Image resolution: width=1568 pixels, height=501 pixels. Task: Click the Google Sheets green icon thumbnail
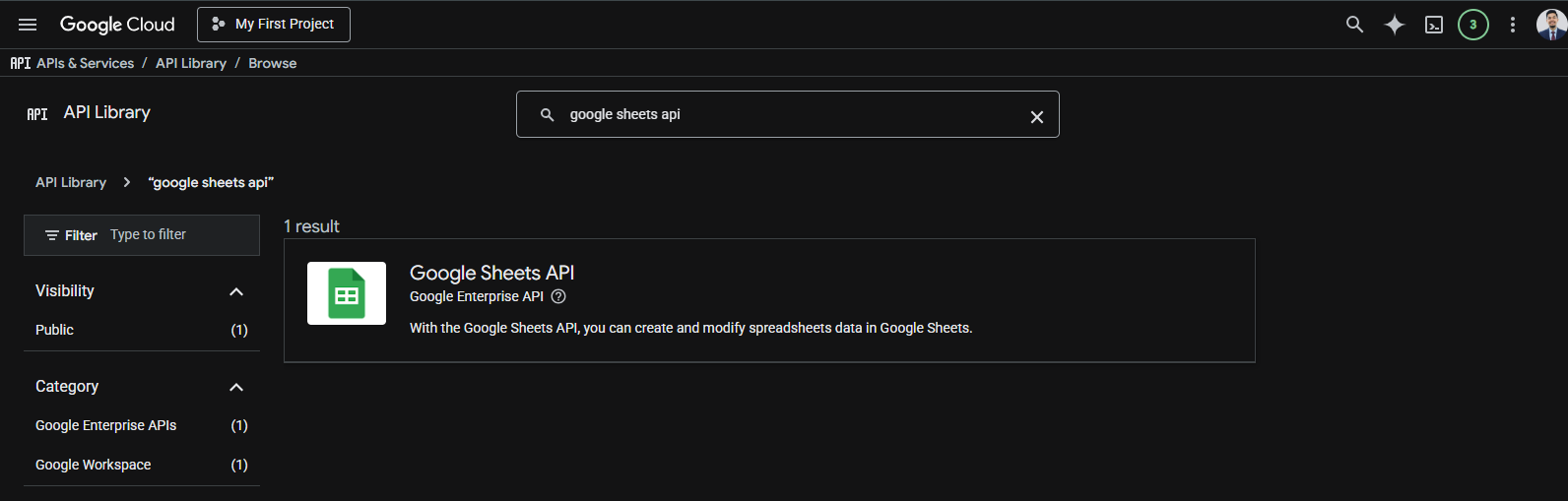(347, 293)
